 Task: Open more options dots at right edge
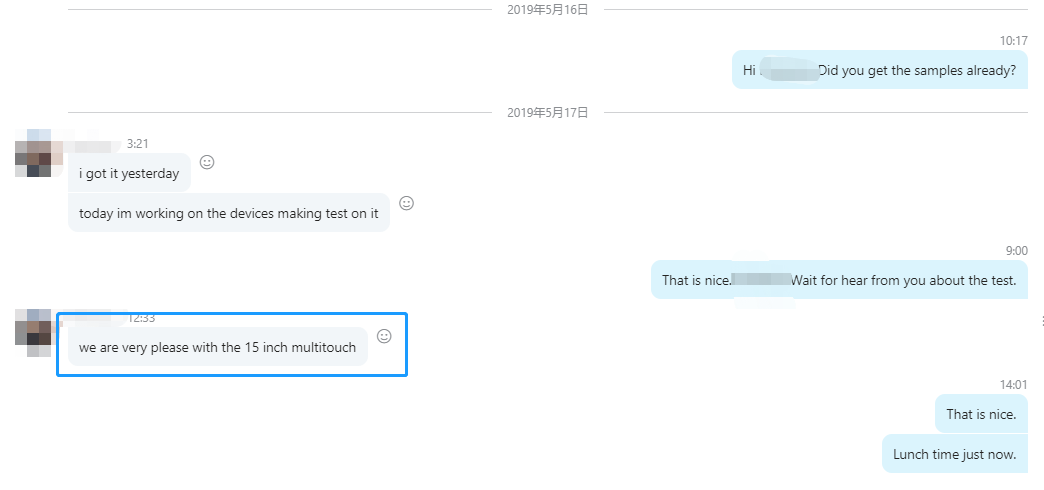point(1042,321)
